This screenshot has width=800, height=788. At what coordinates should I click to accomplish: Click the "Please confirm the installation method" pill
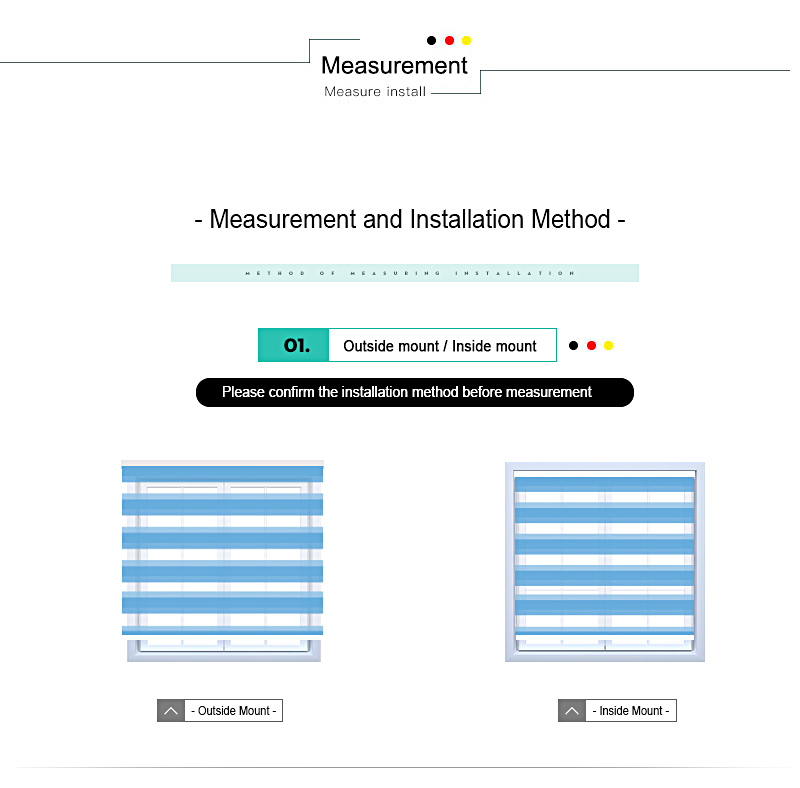tap(414, 392)
